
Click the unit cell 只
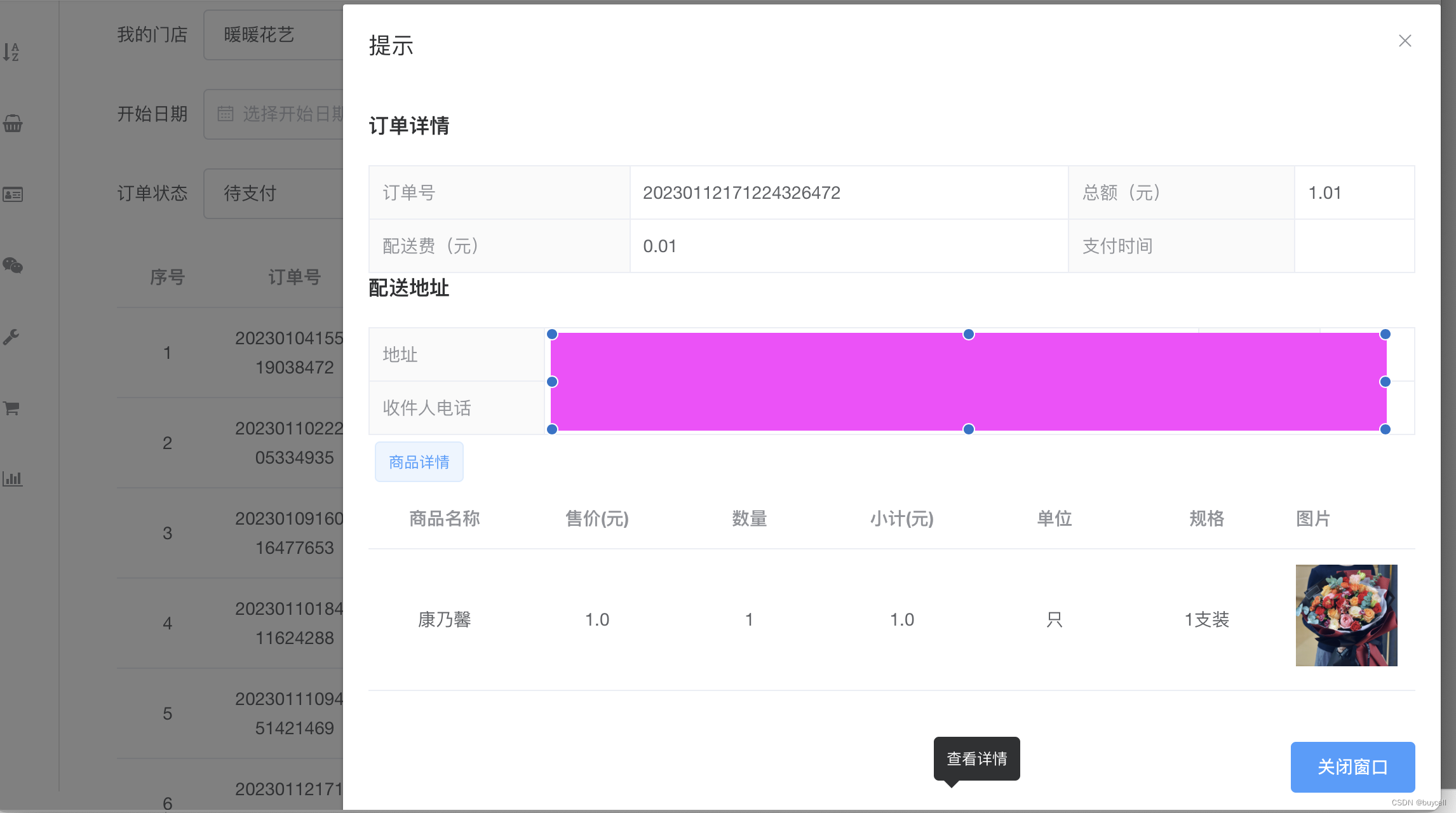(1054, 619)
